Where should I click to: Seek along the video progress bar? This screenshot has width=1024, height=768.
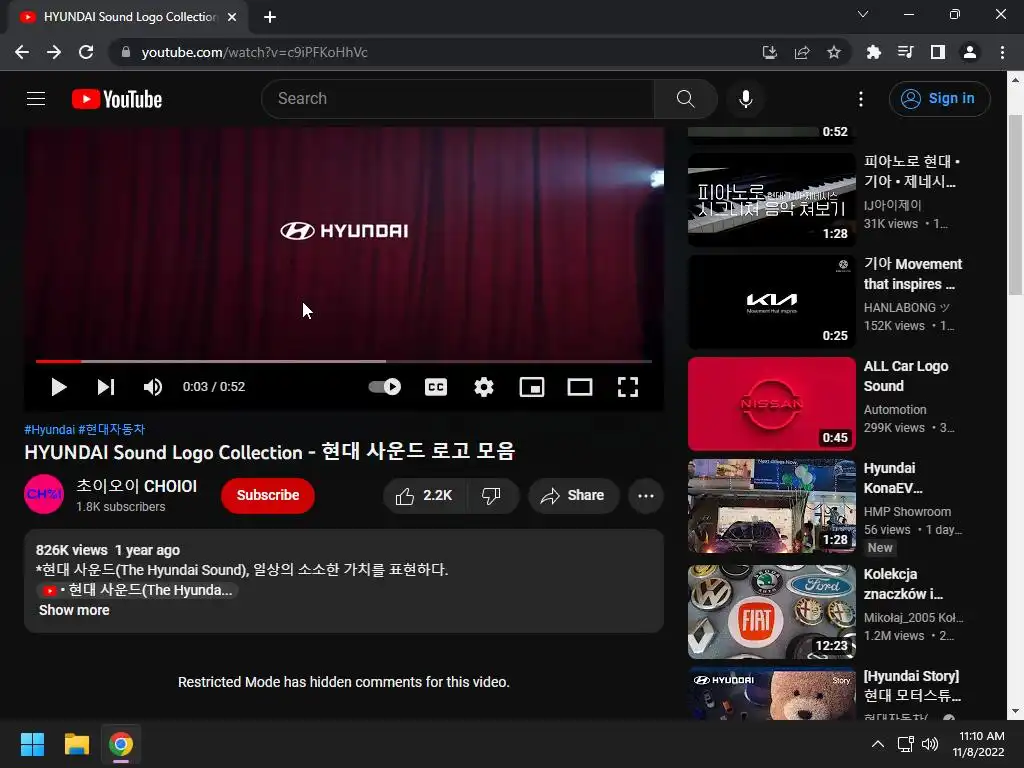[x=344, y=360]
